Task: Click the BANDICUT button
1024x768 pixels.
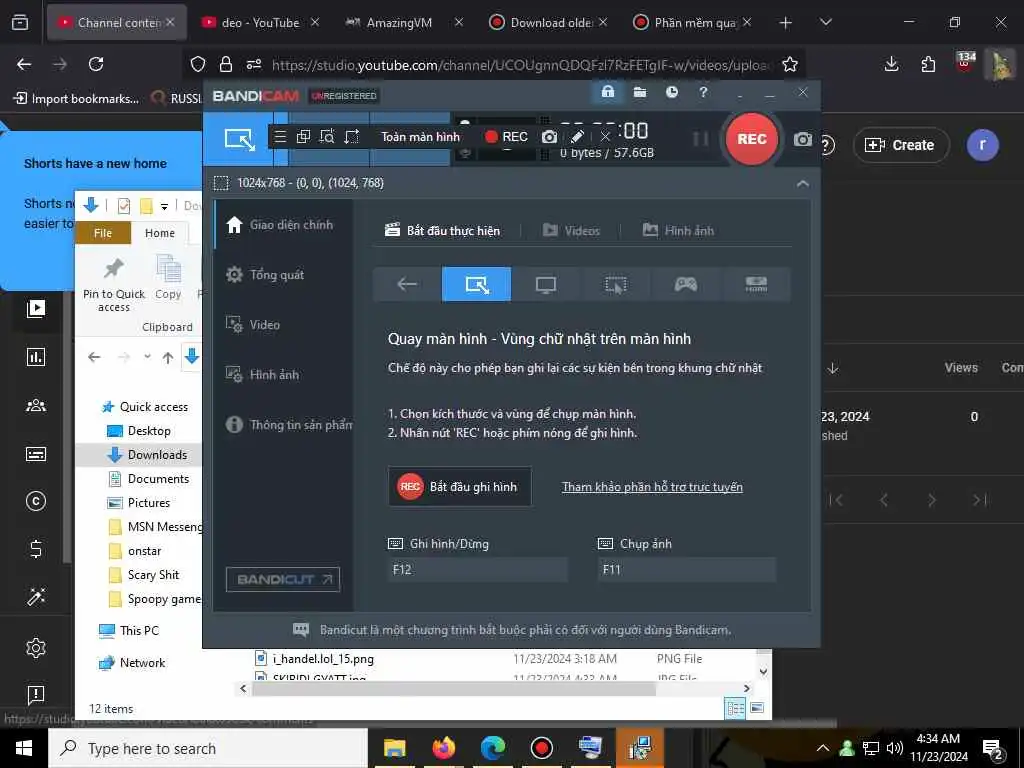Action: coord(283,579)
